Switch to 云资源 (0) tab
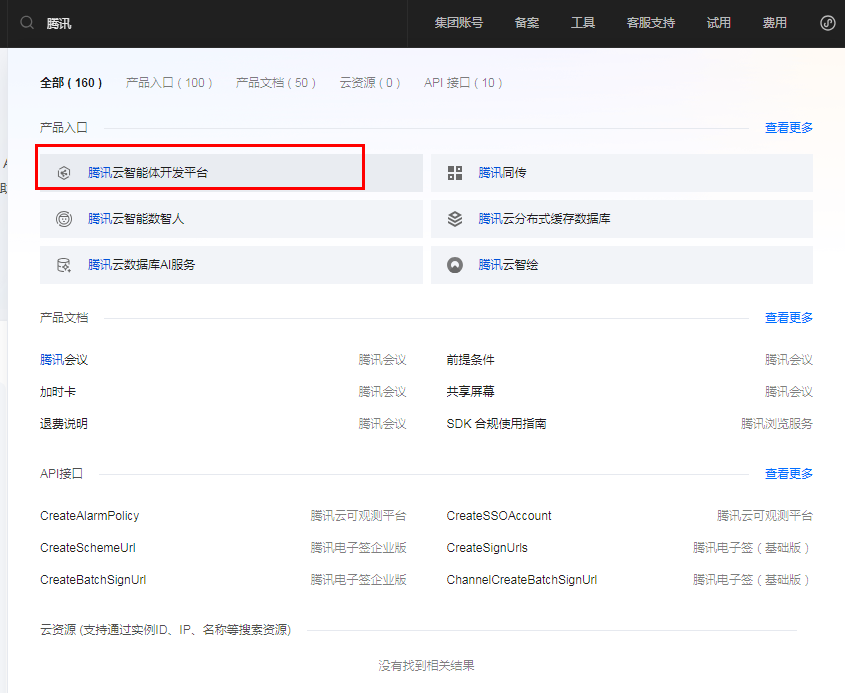Screen dimensions: 845x693 coord(370,83)
